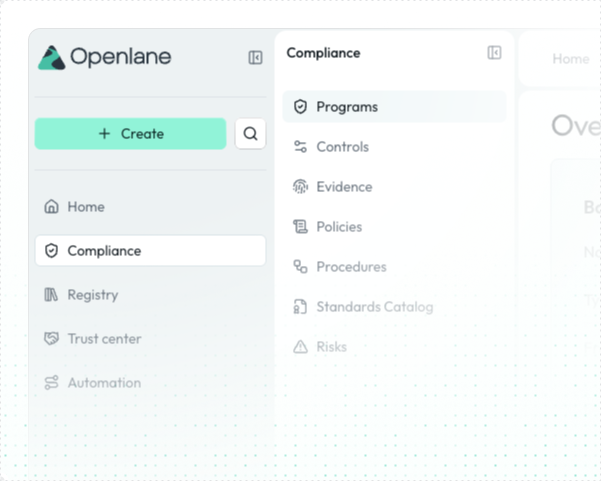Click the Home house icon
The height and width of the screenshot is (481, 601).
click(x=51, y=207)
